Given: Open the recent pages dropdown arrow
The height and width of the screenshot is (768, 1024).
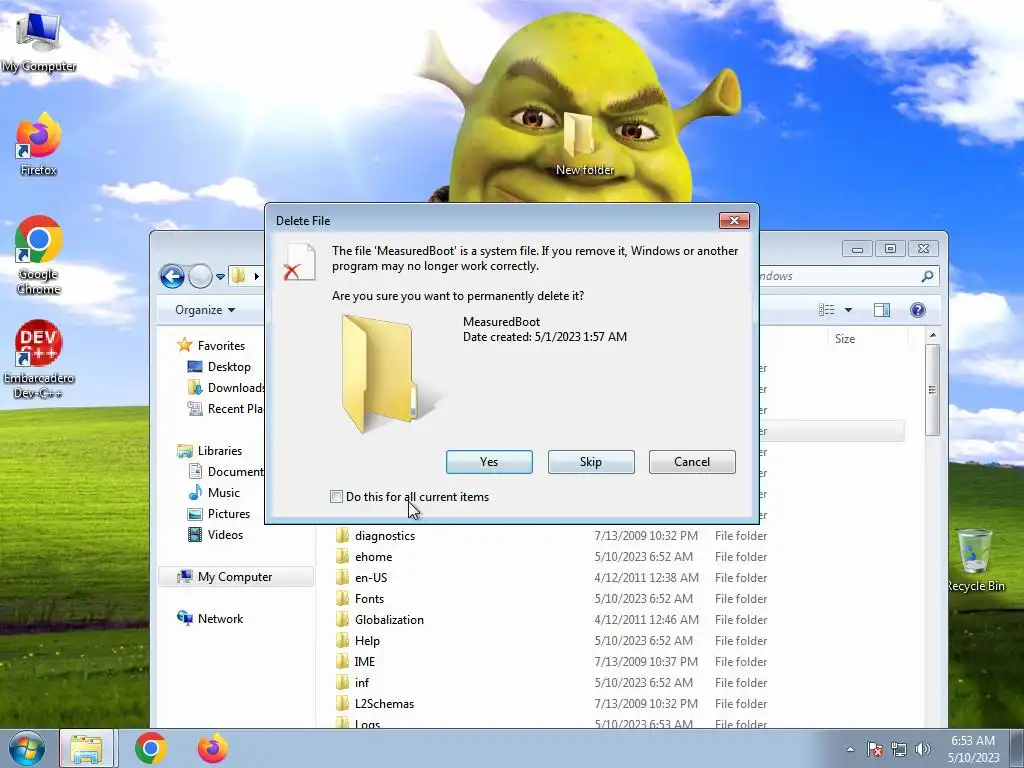Looking at the screenshot, I should (x=221, y=277).
